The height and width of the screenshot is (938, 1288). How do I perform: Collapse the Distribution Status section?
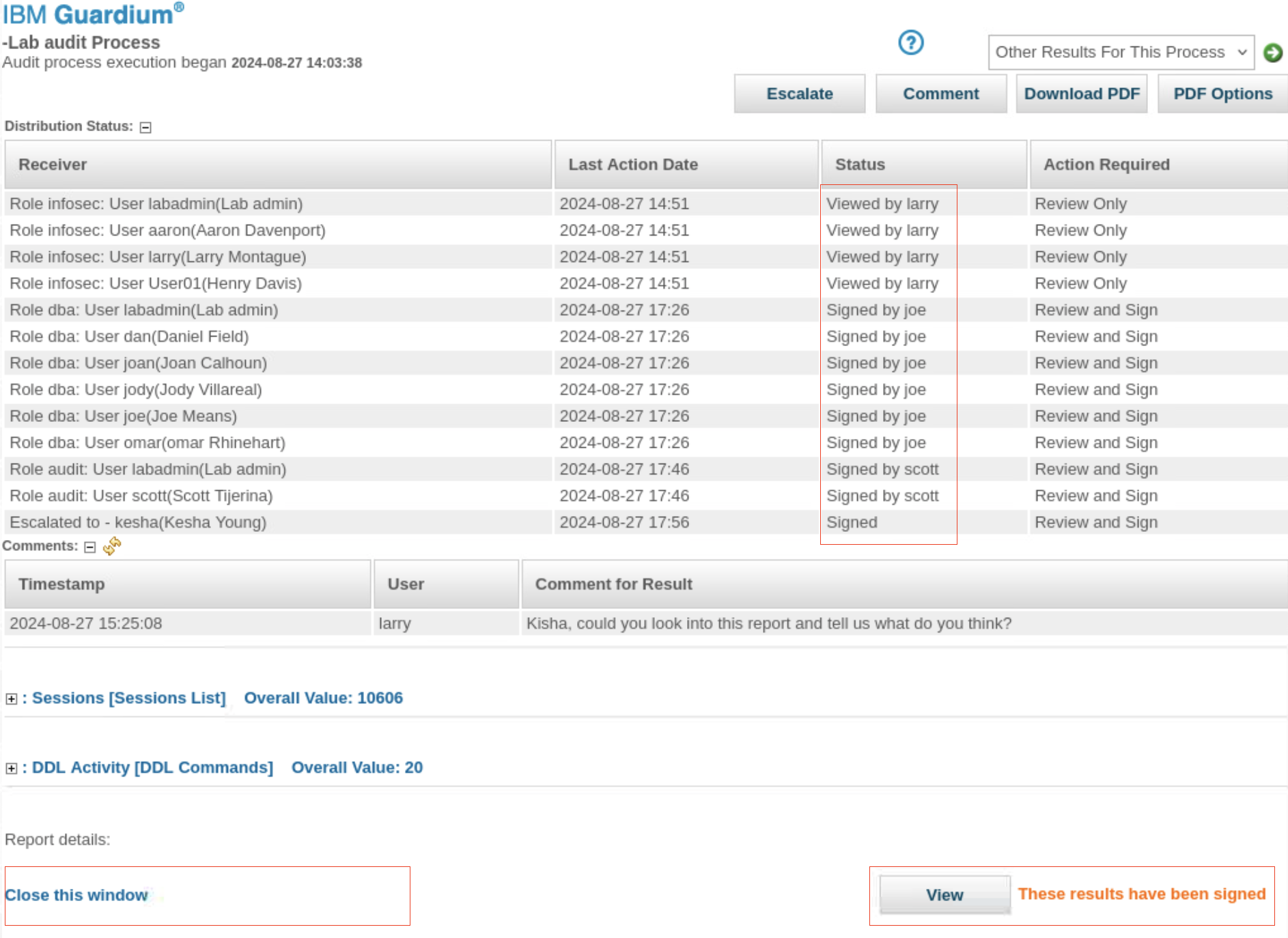coord(145,127)
